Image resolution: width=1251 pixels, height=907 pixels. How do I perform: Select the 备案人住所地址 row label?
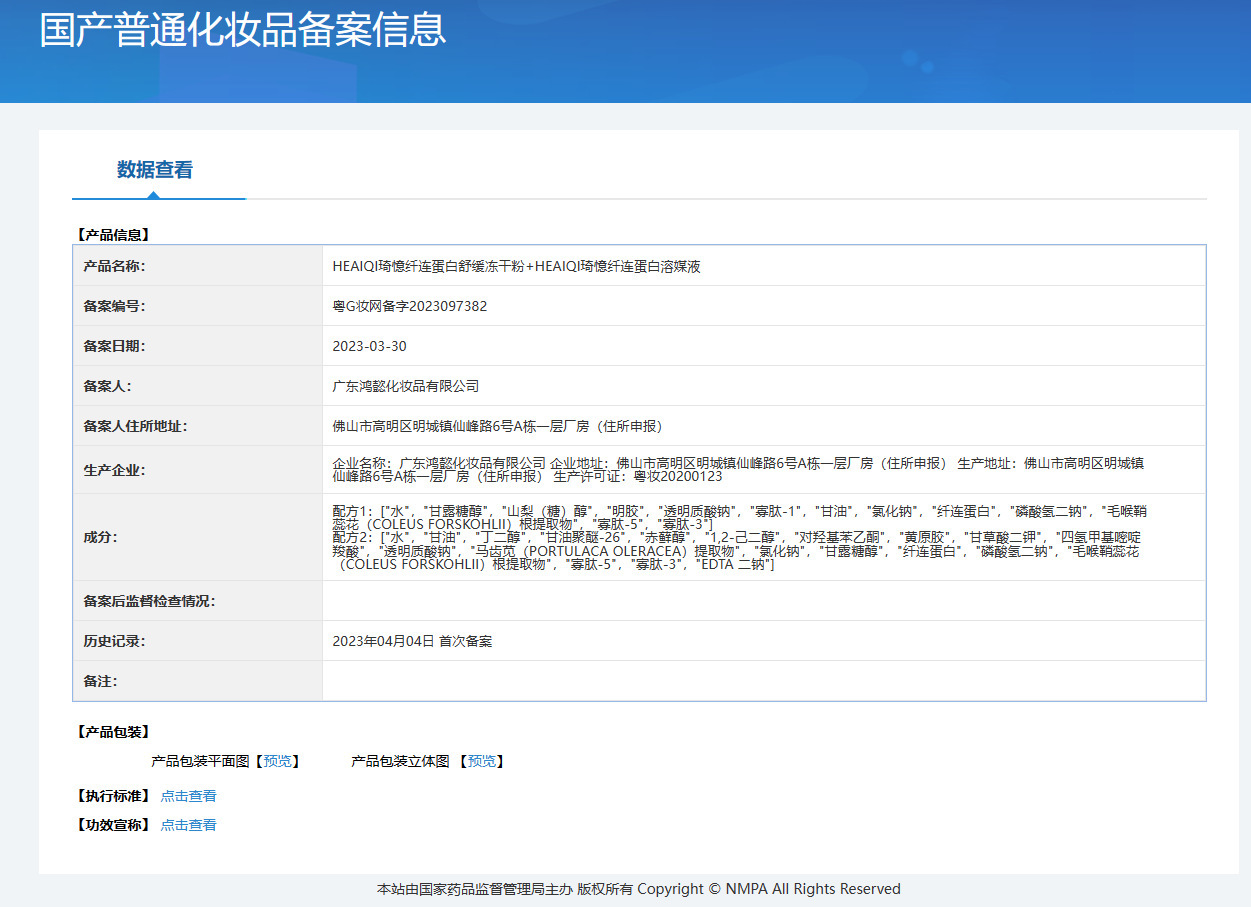pos(135,426)
